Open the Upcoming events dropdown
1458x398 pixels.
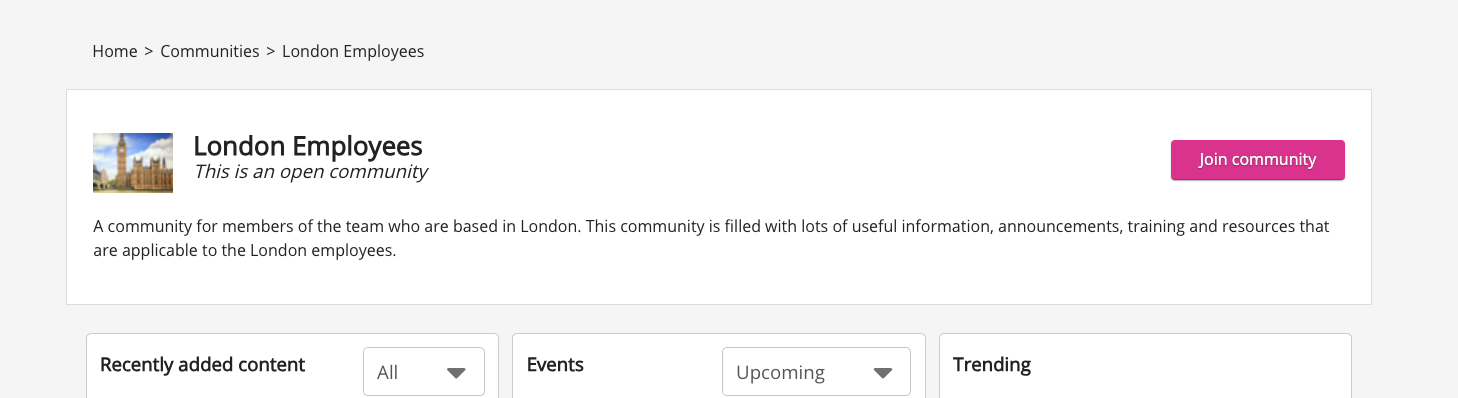coord(816,372)
